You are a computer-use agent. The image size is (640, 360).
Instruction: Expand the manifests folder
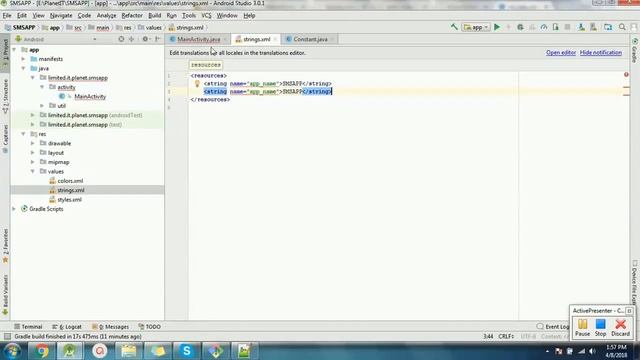click(x=23, y=59)
